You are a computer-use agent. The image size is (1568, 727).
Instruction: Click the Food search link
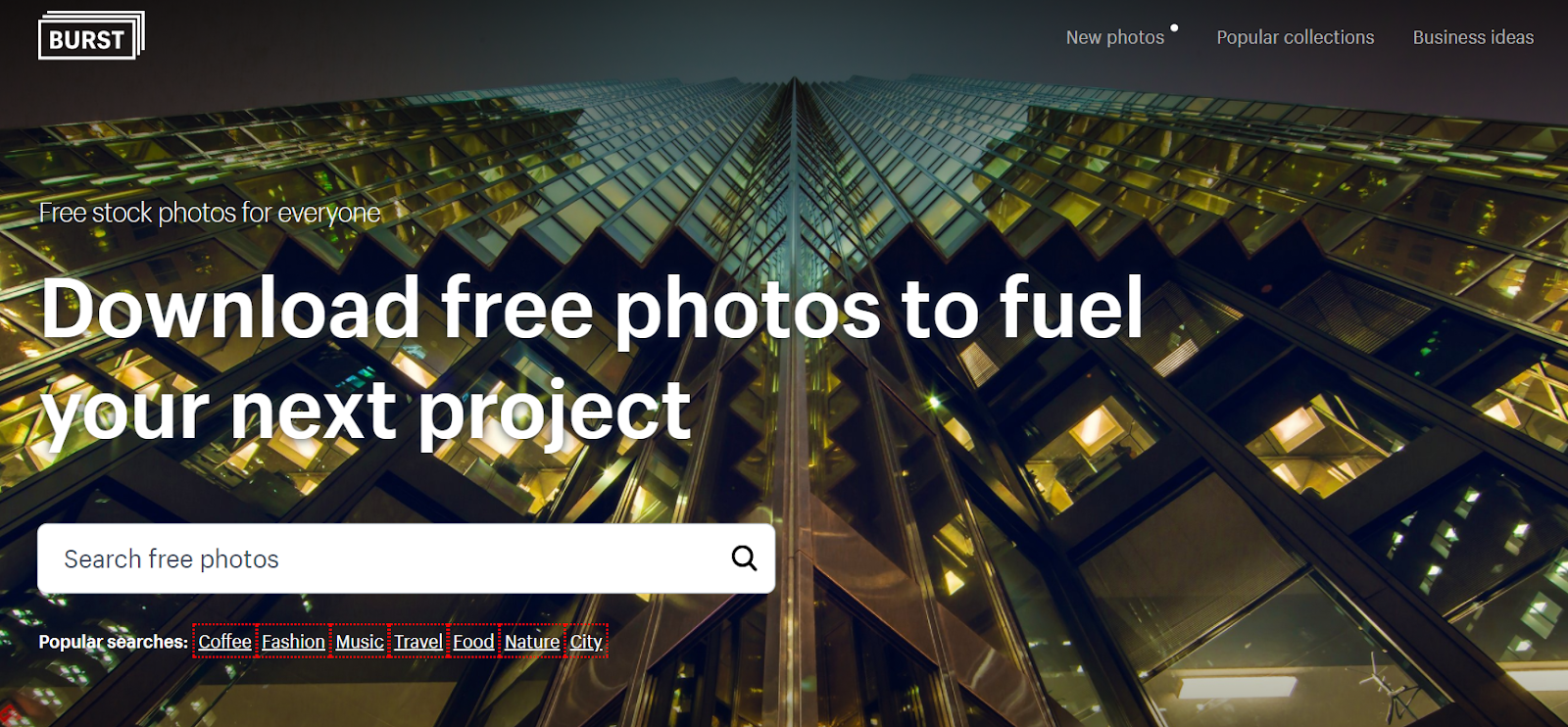(473, 642)
